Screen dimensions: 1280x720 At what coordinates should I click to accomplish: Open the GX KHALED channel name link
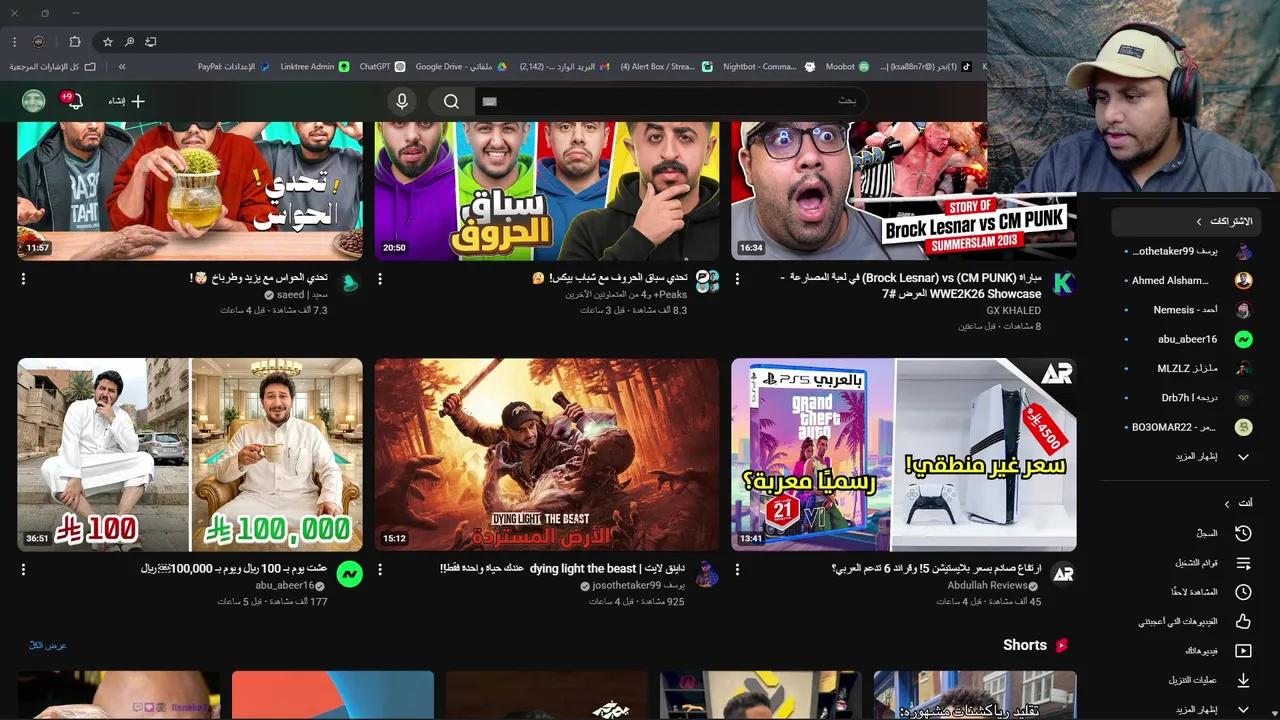1014,311
